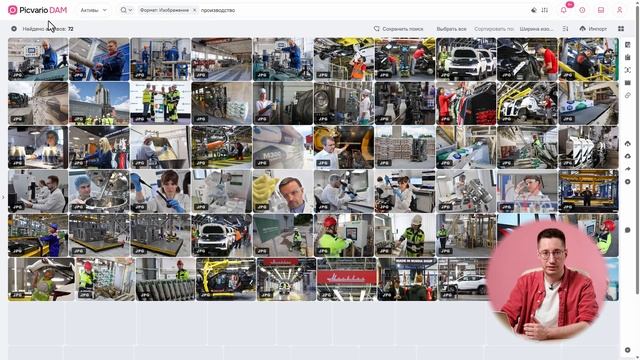
Task: Open notifications bell icon
Action: point(564,10)
